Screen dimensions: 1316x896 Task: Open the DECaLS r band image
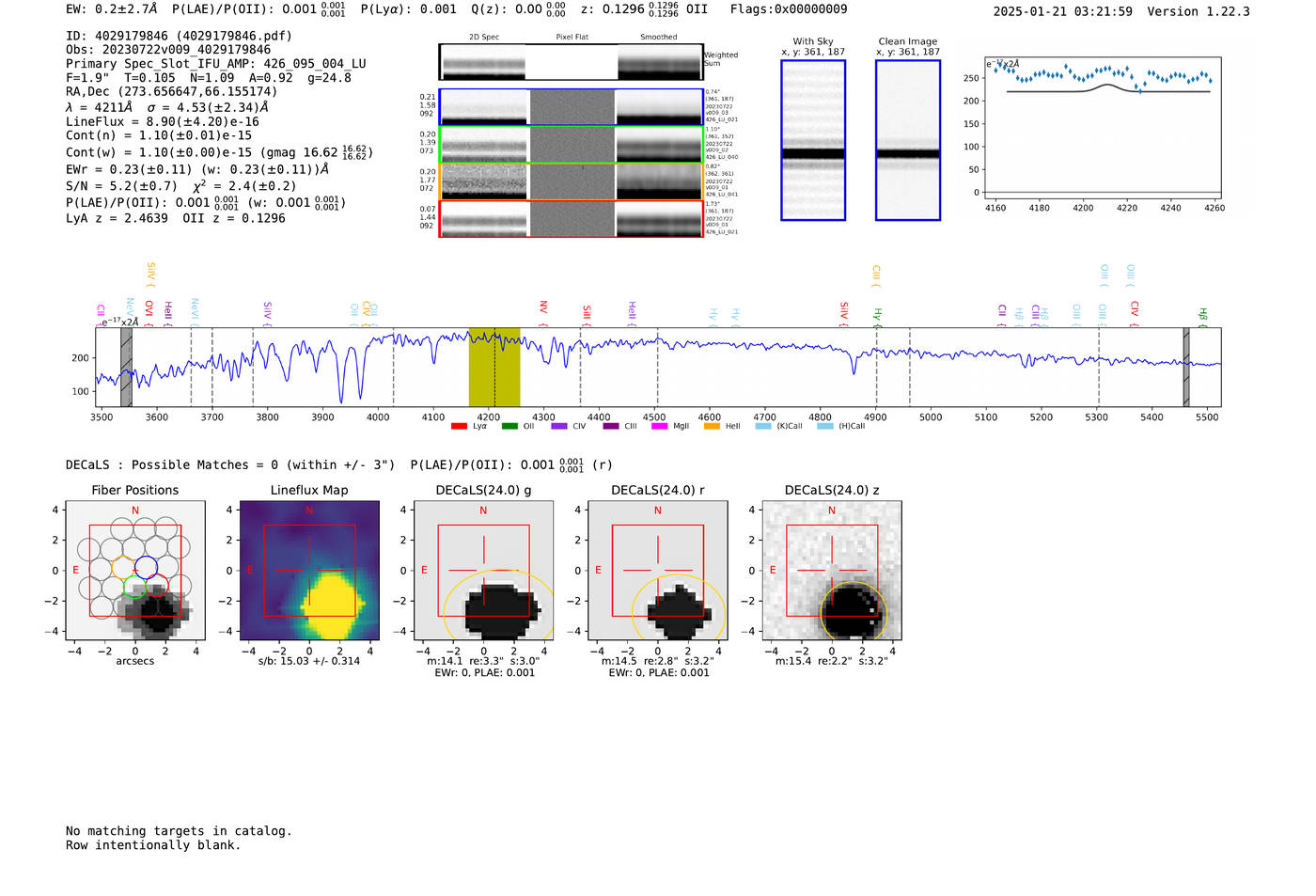(x=658, y=571)
